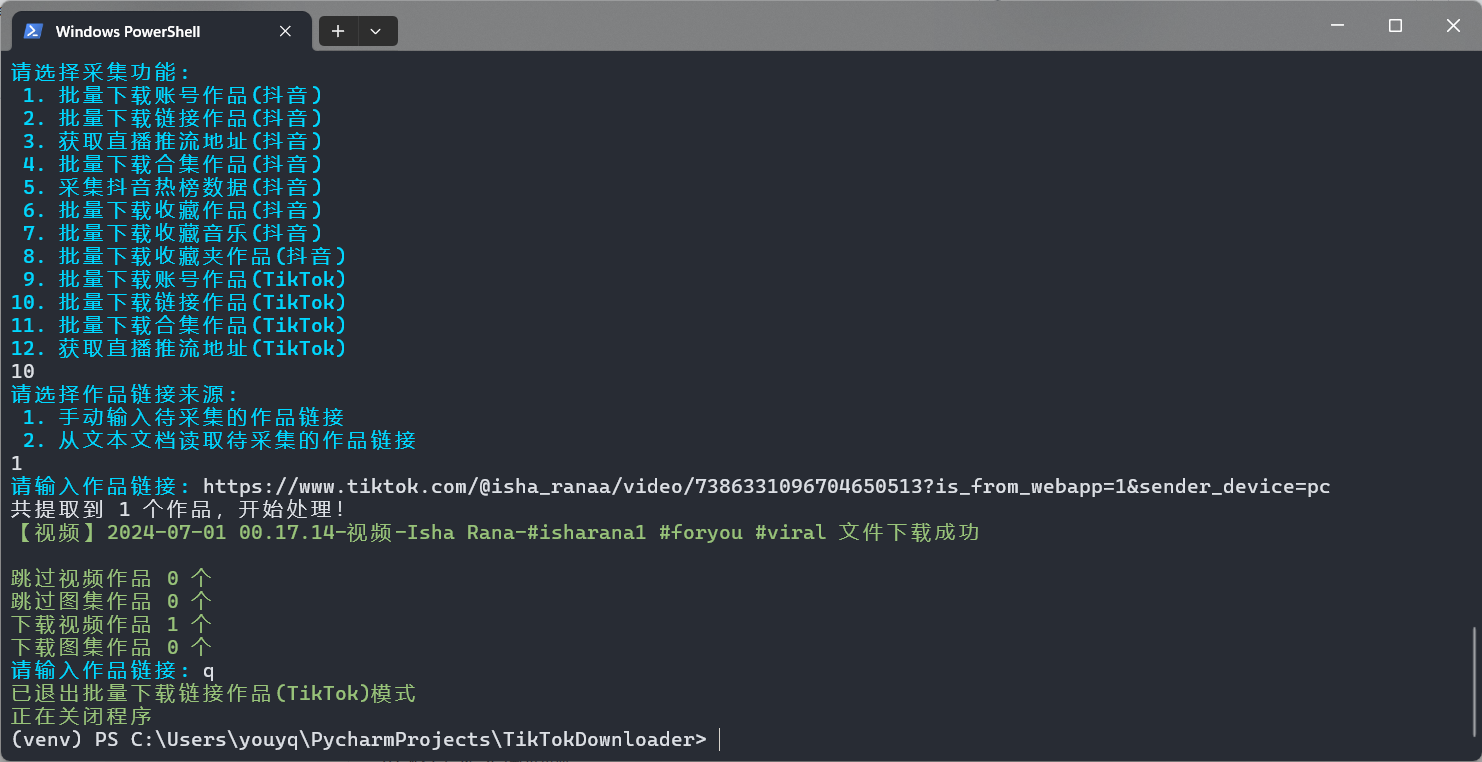Click the line 共提取到 1 个作品，开始处理
Screen dimensions: 1482x762
(x=178, y=509)
